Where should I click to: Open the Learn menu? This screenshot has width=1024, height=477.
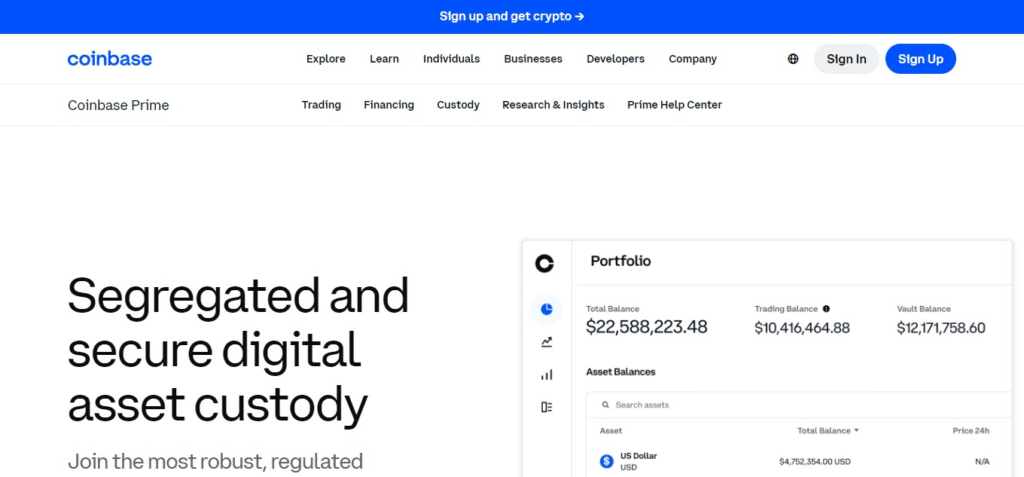pyautogui.click(x=384, y=59)
